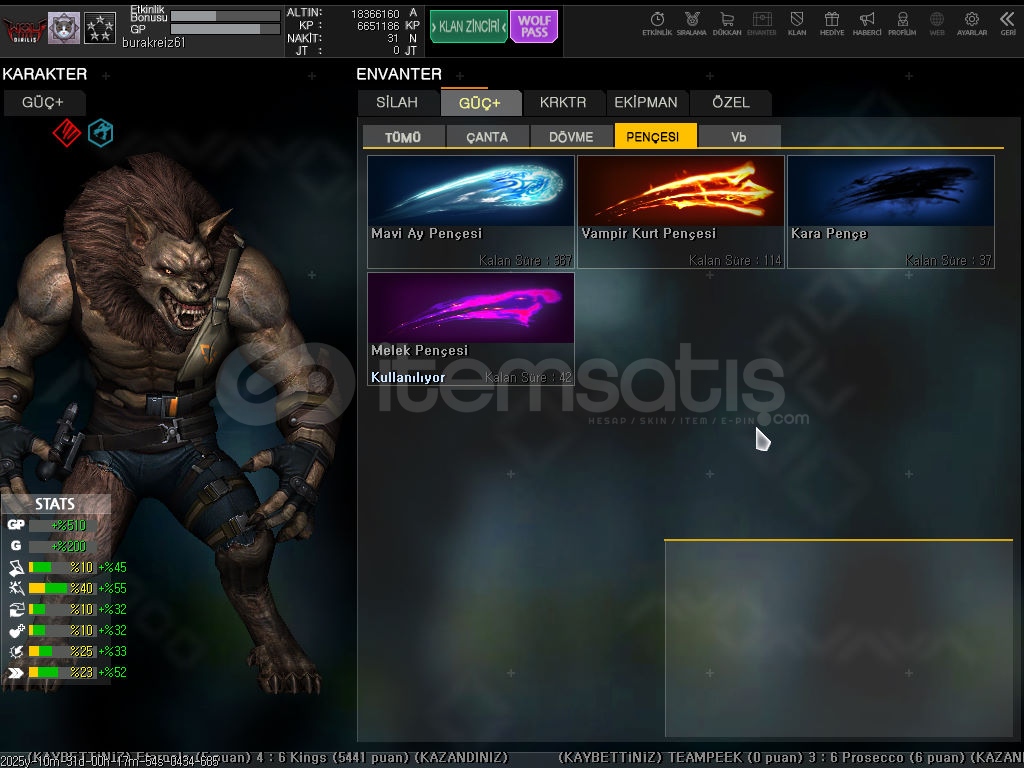The width and height of the screenshot is (1024, 768).
Task: Open the Sıralama ranking icon
Action: (692, 24)
